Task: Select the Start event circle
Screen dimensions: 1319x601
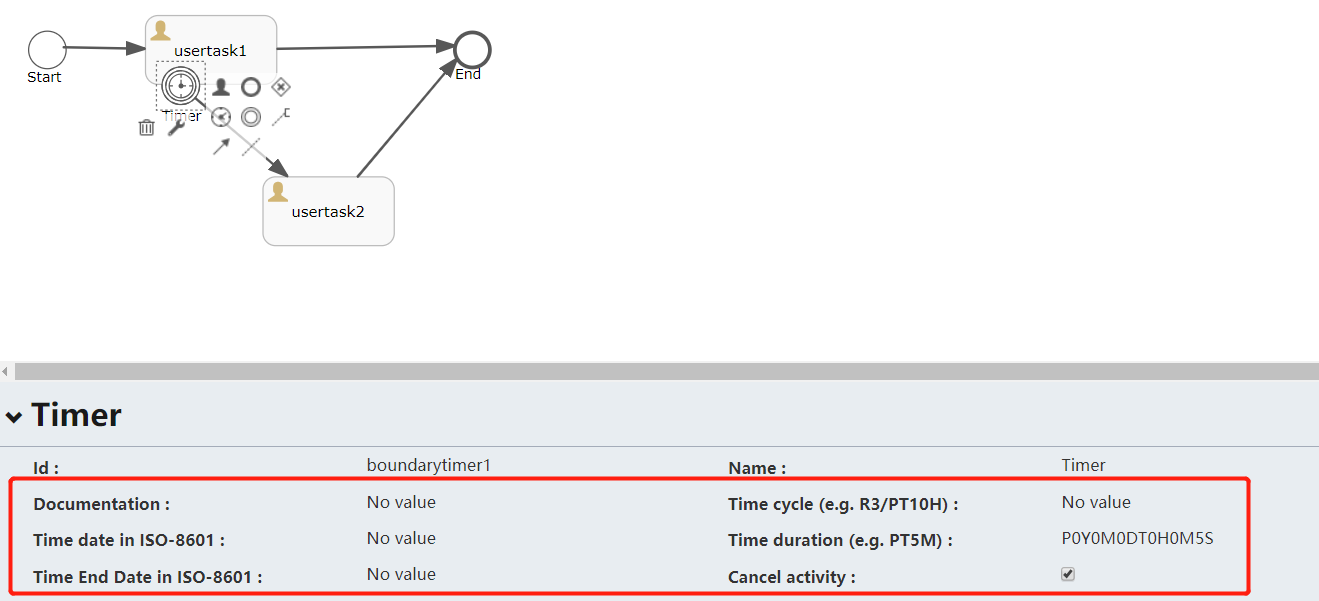Action: 45,47
